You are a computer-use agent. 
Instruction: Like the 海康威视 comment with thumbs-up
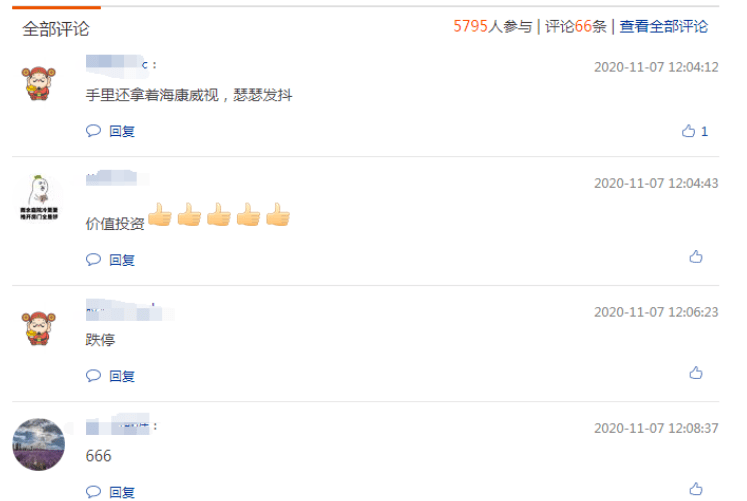[x=688, y=131]
